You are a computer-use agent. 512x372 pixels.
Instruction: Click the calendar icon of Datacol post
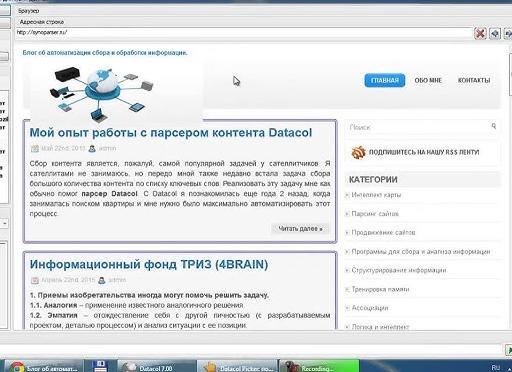click(x=35, y=149)
